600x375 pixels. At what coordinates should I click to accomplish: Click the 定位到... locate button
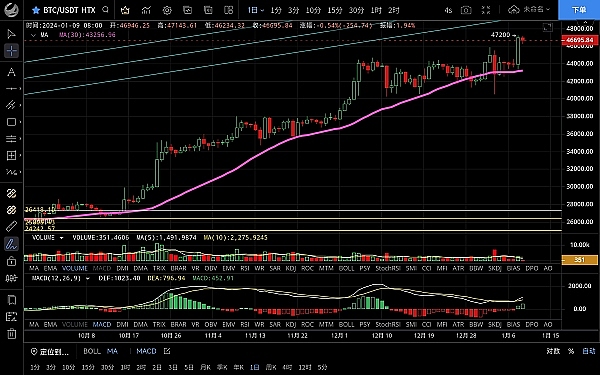pyautogui.click(x=50, y=352)
